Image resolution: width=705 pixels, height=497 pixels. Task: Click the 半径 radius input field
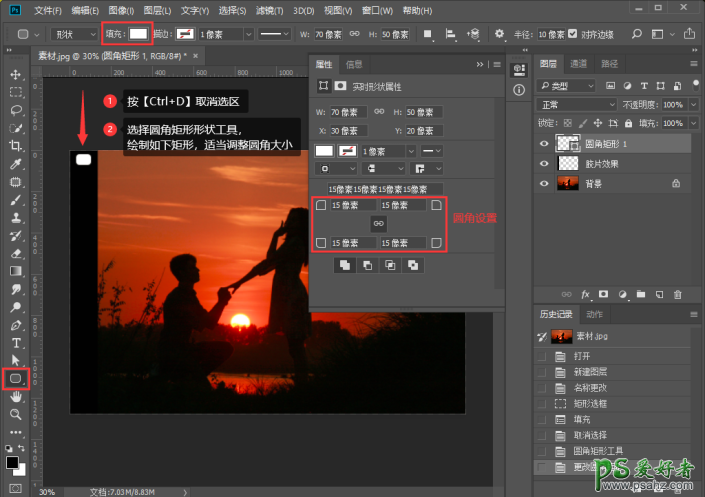click(551, 34)
